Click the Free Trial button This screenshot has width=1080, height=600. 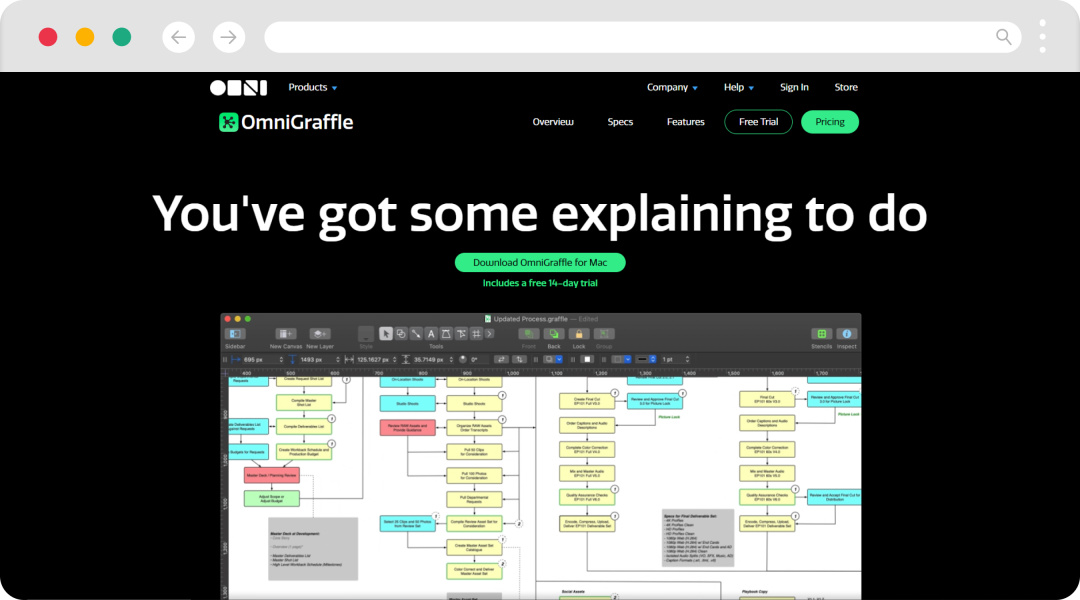(758, 122)
